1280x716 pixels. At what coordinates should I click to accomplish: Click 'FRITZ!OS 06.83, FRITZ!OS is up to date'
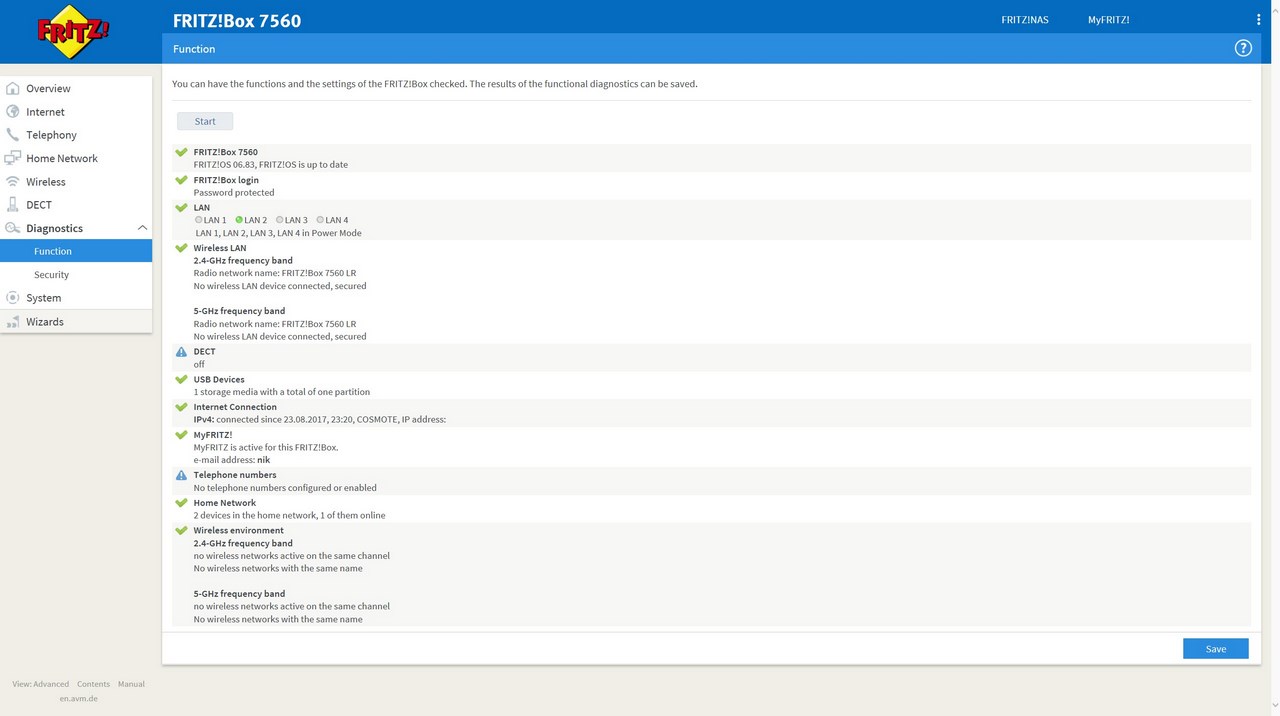[x=271, y=165]
